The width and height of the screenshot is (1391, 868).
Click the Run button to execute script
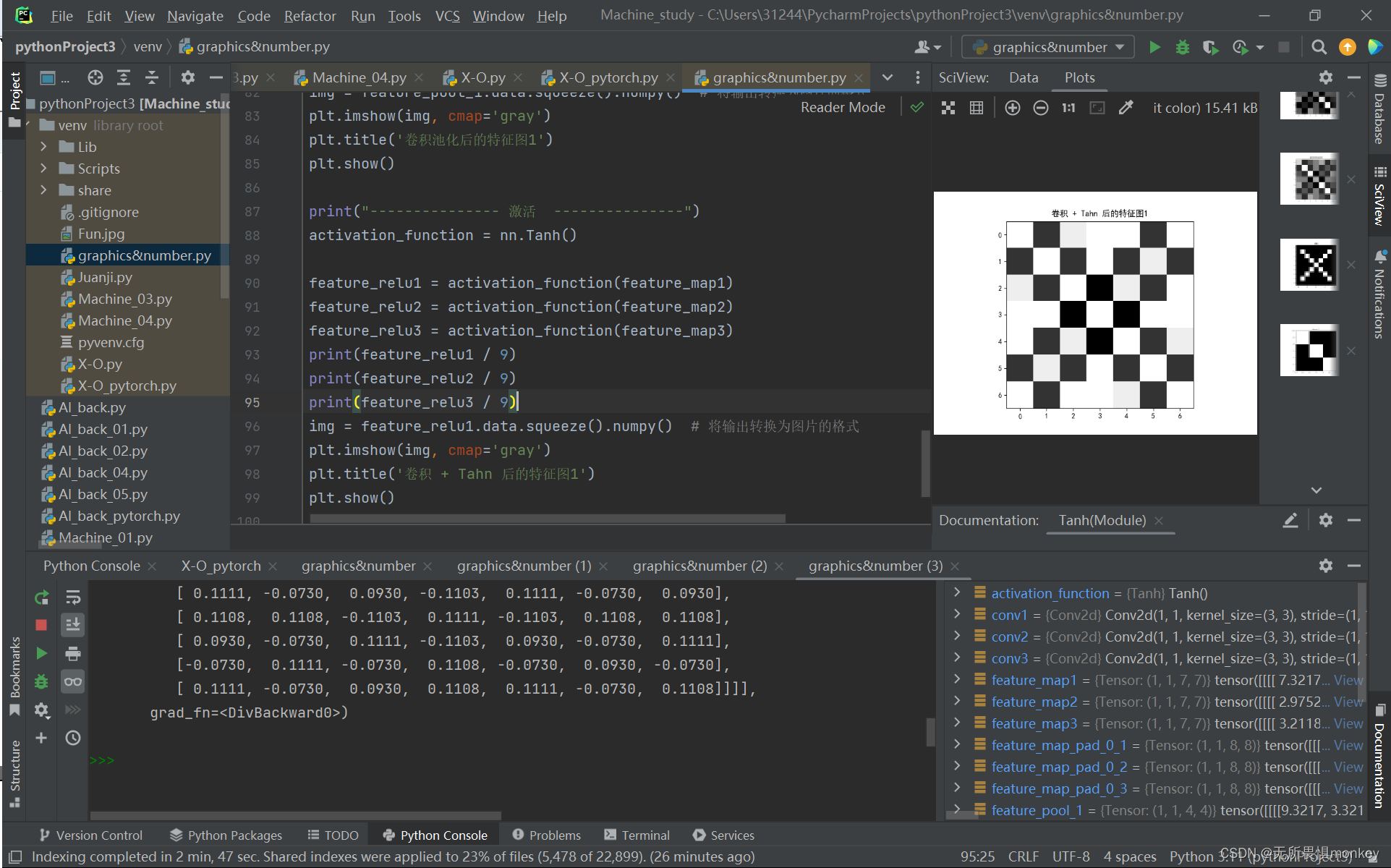1154,47
